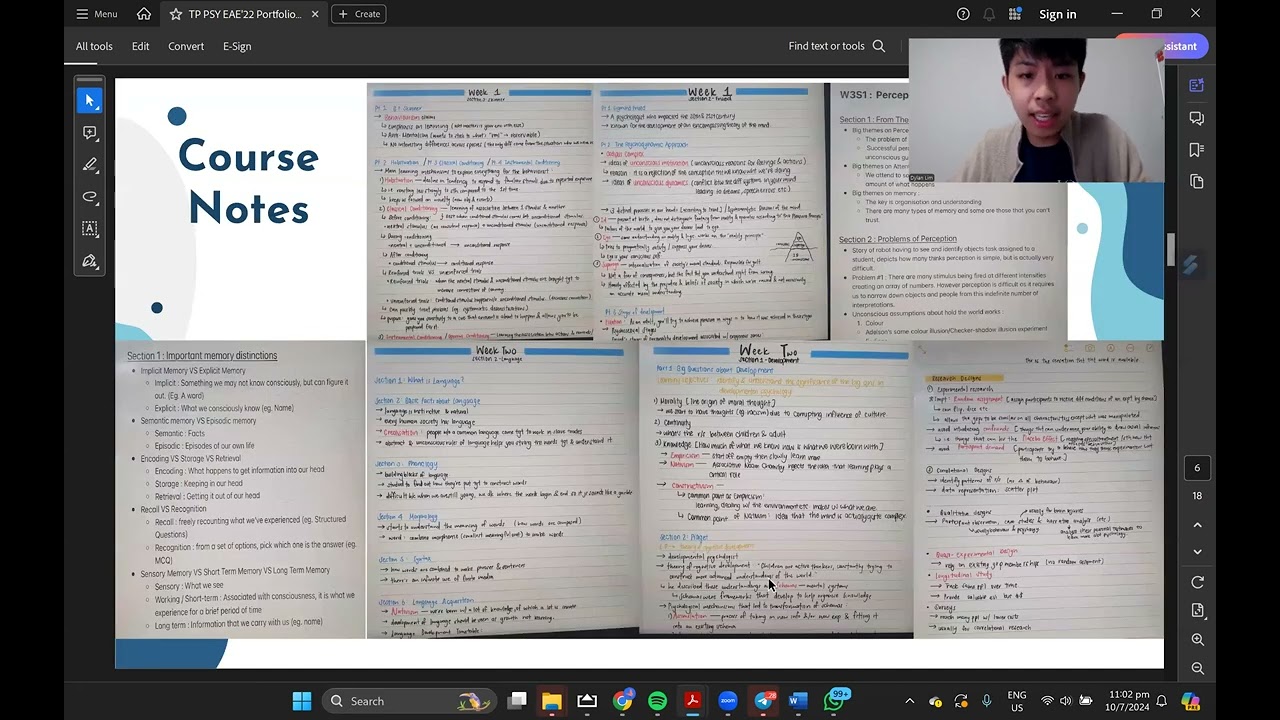
Task: Open the All tools panel
Action: 94,46
